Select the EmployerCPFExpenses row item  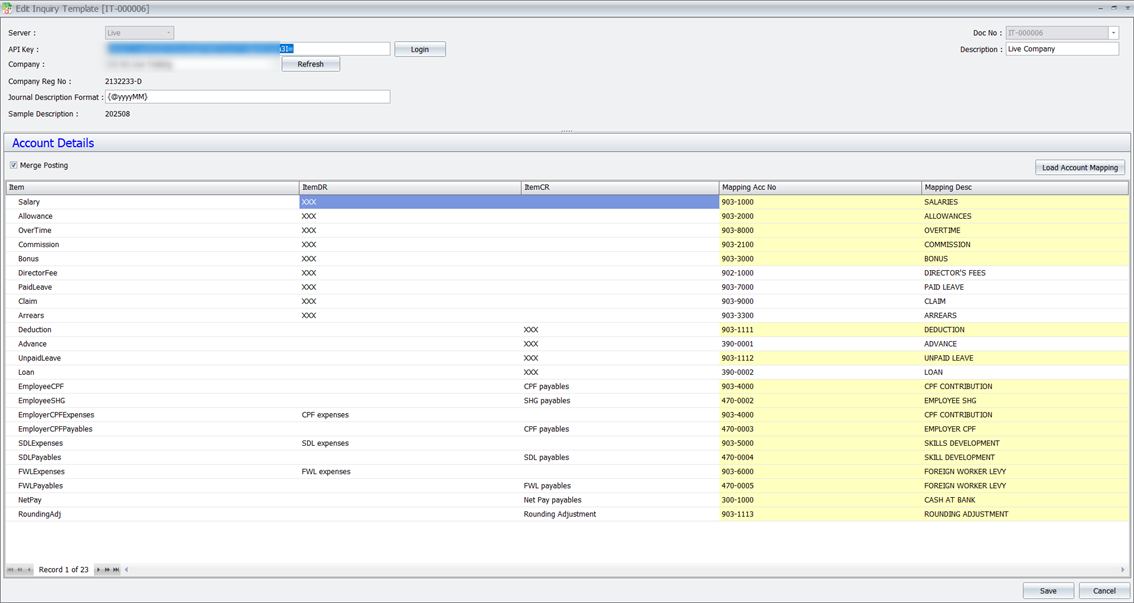(x=153, y=415)
